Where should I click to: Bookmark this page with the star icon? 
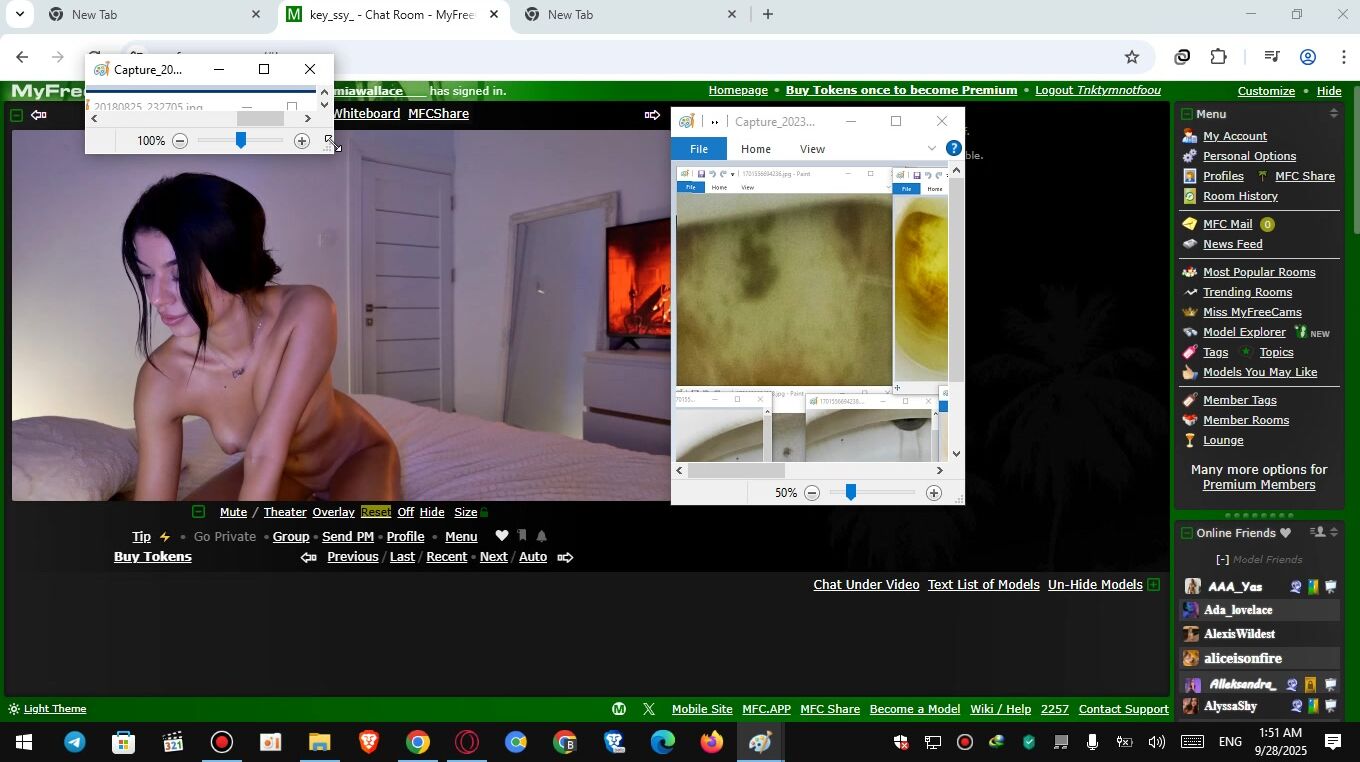pyautogui.click(x=1131, y=57)
